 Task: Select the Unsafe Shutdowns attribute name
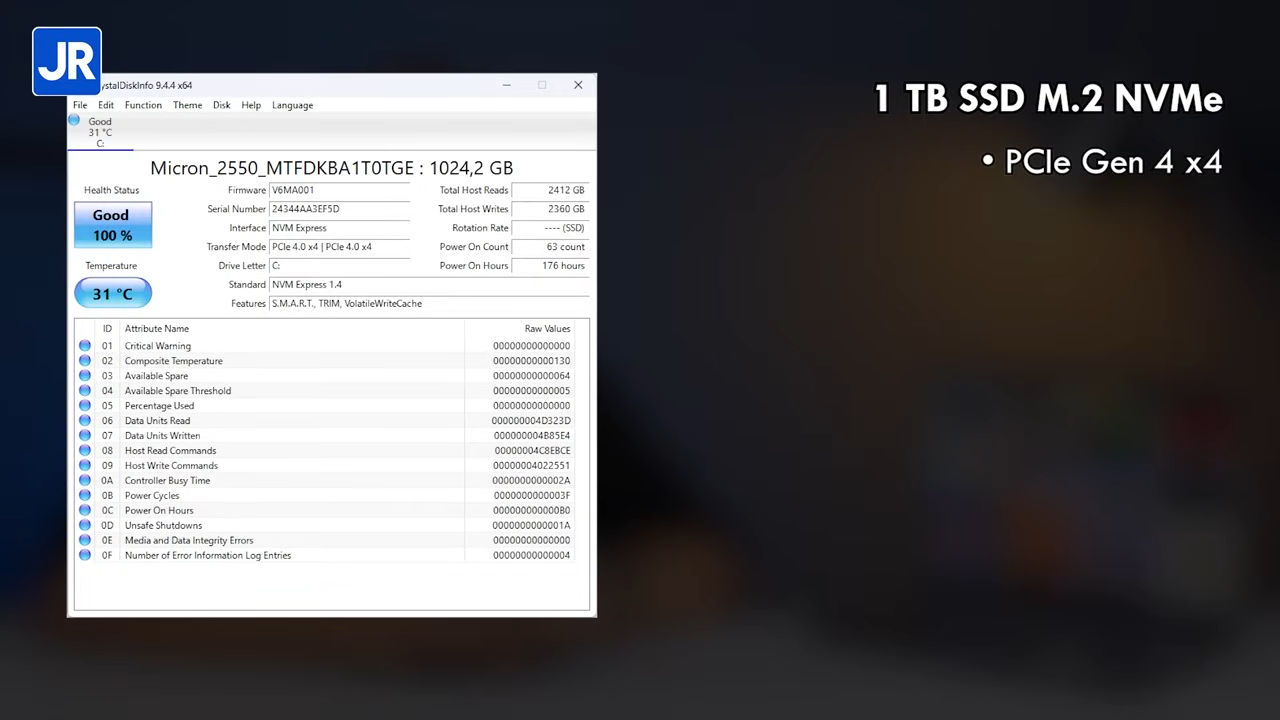(163, 526)
